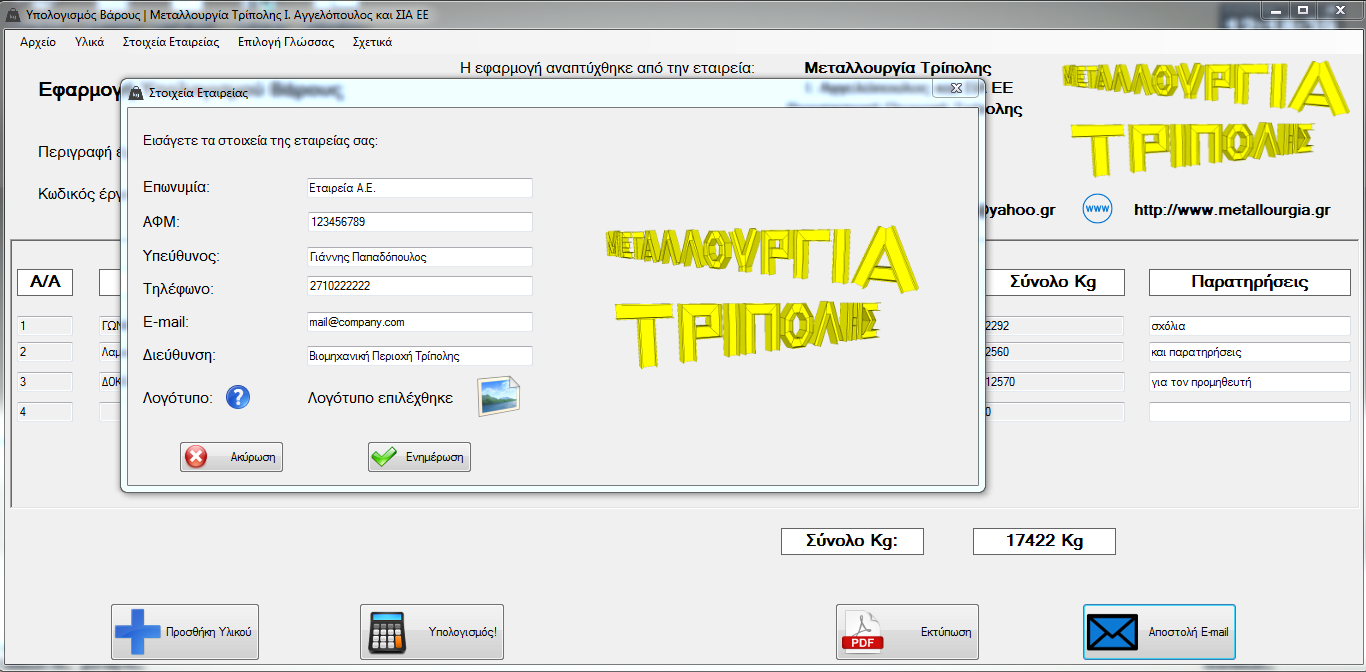This screenshot has width=1366, height=672.
Task: Click Προσθήκη Υλικού add material button
Action: (x=185, y=632)
